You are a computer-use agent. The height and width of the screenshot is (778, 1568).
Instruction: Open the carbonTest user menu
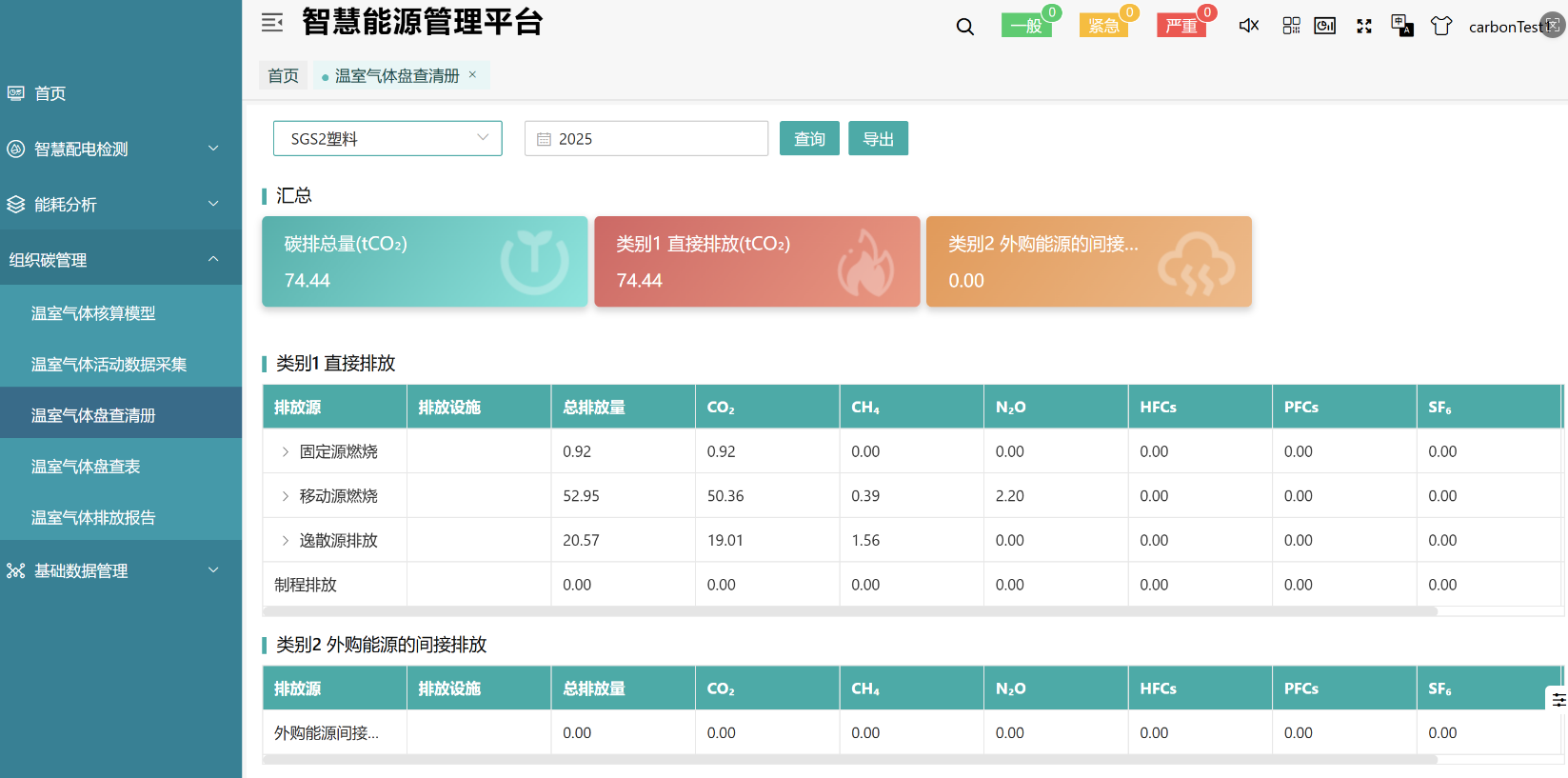1504,27
